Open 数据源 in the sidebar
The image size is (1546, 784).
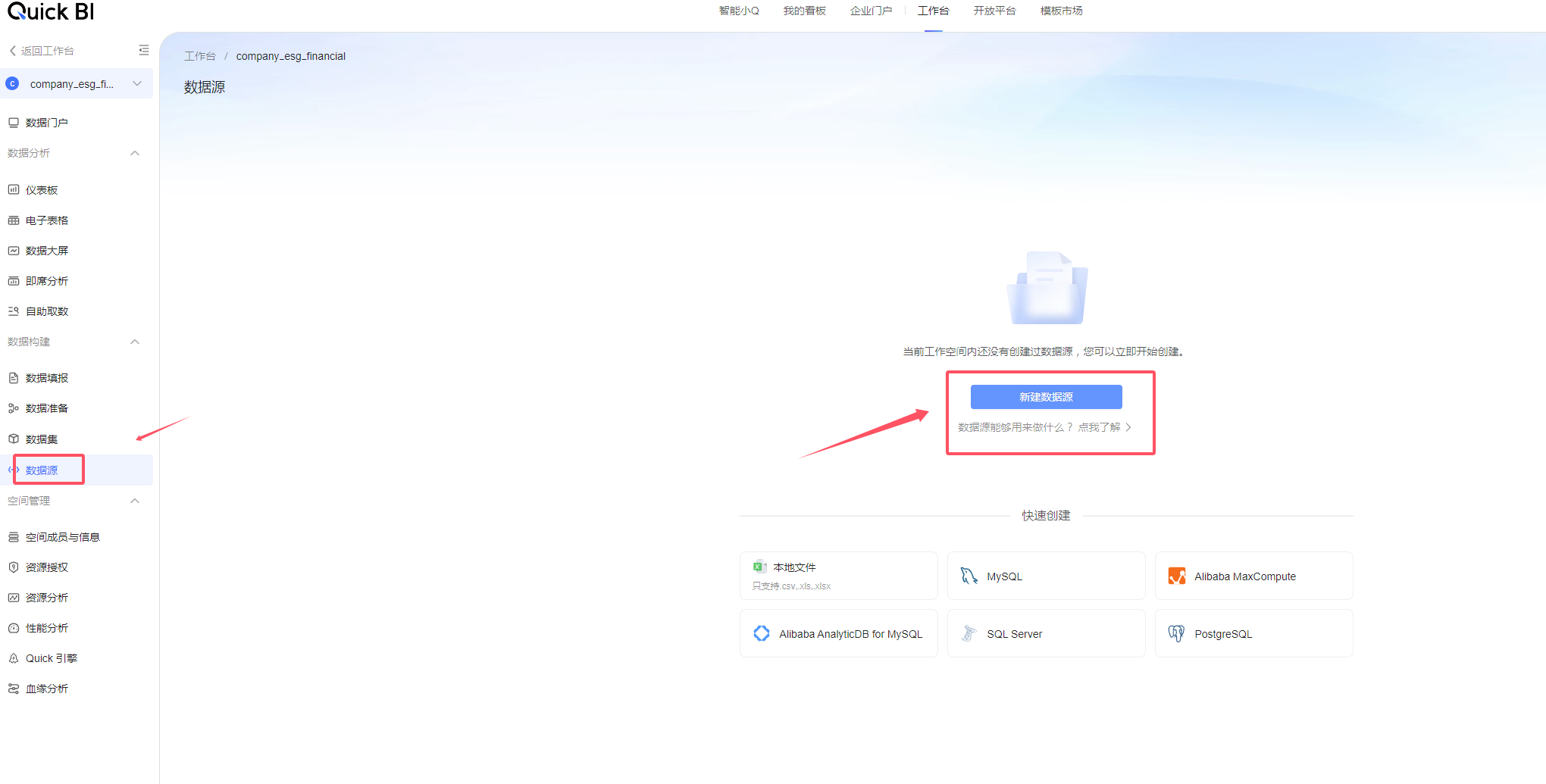42,470
